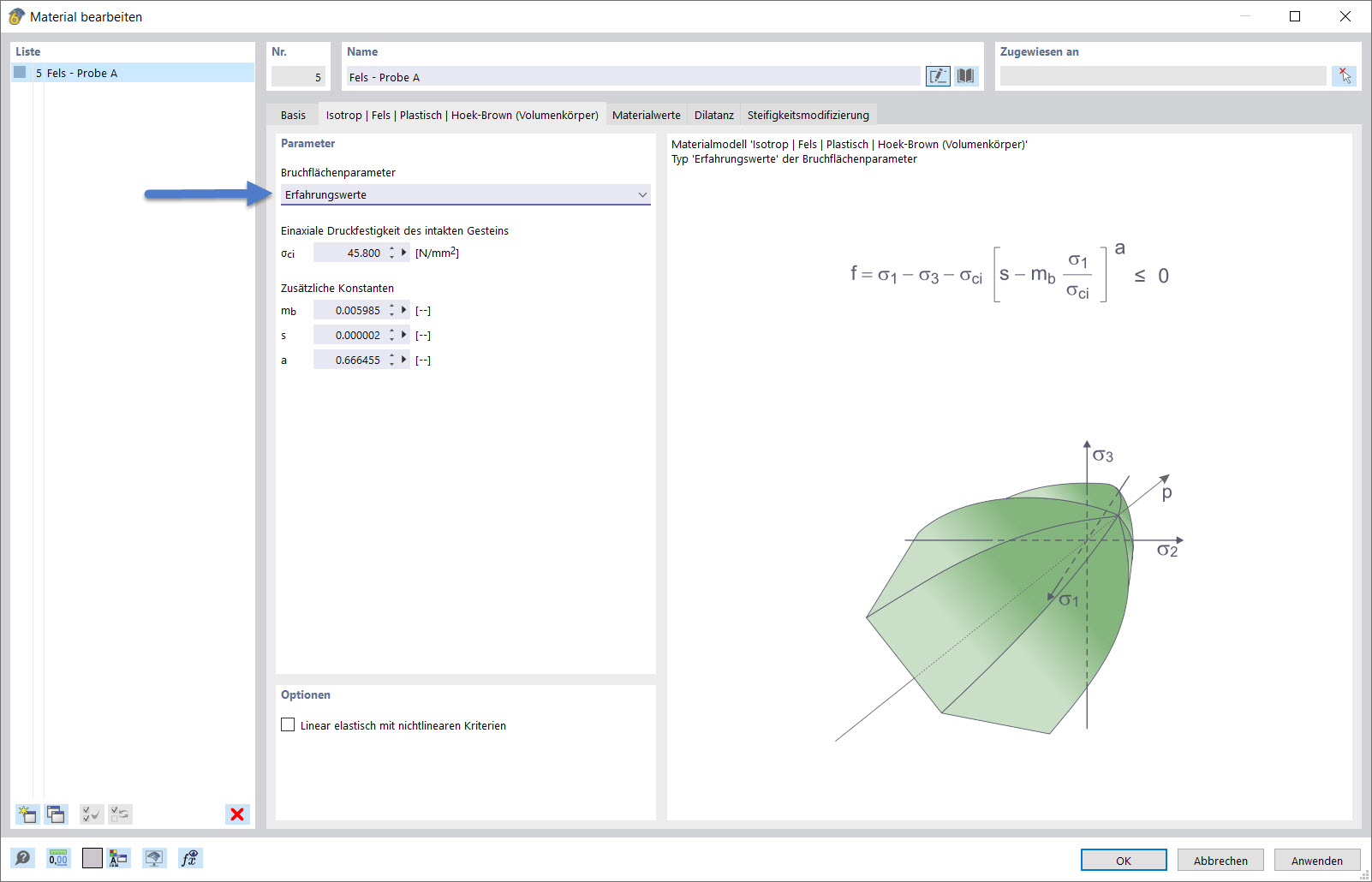Screen dimensions: 1372x882
Task: Switch to the Basis tab
Action: point(293,115)
